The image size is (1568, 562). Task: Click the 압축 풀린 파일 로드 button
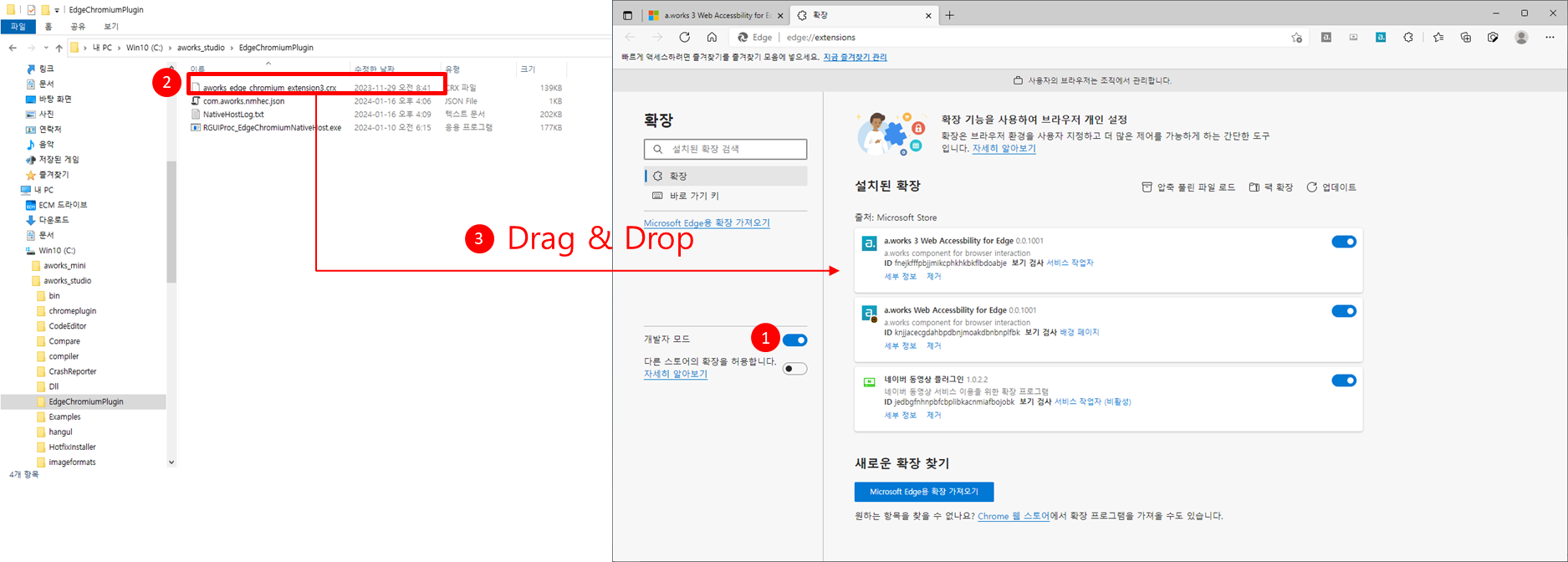click(1188, 187)
